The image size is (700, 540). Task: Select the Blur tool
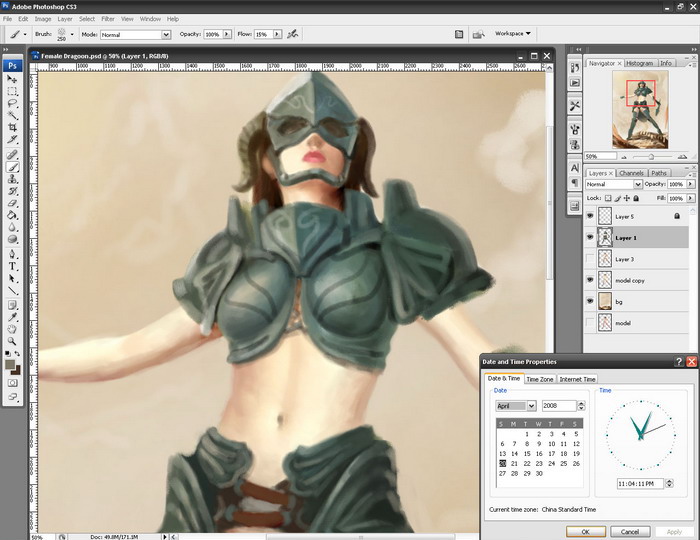[x=12, y=227]
